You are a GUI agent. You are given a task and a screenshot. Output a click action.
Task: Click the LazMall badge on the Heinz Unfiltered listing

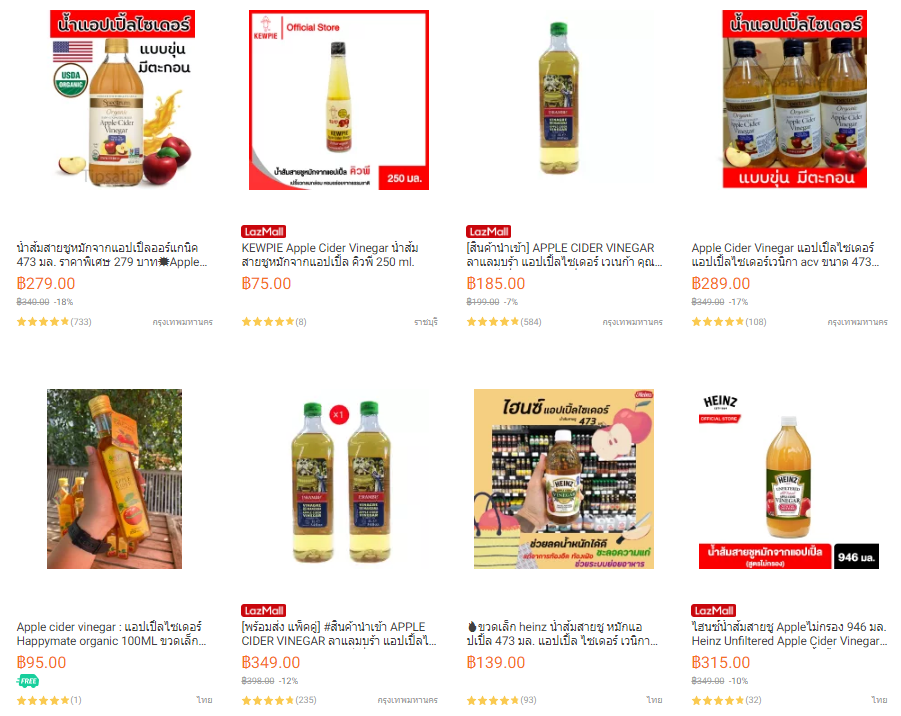pos(714,611)
